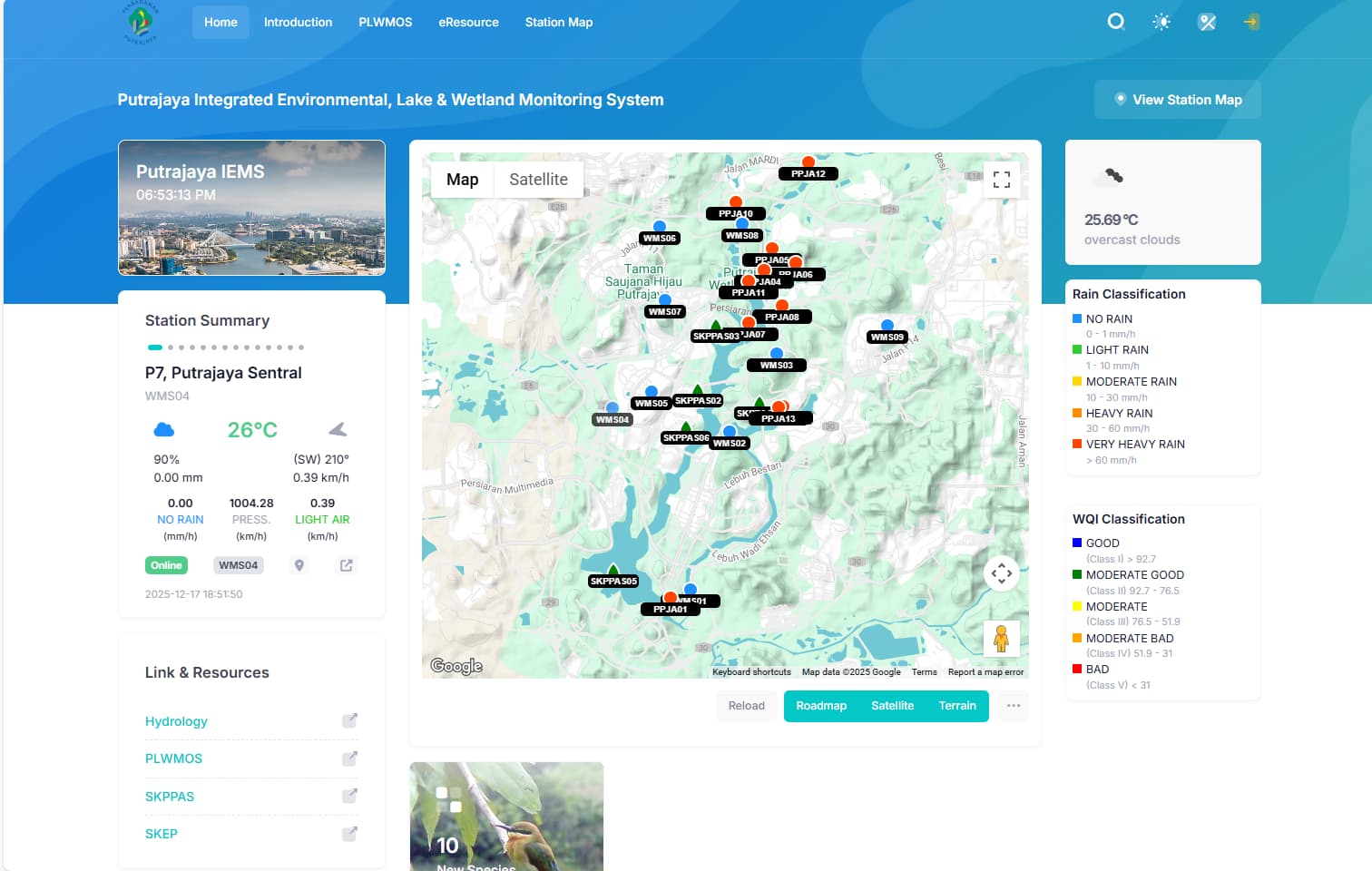Click the View Station Map button
Image resolution: width=1372 pixels, height=871 pixels.
(1177, 100)
